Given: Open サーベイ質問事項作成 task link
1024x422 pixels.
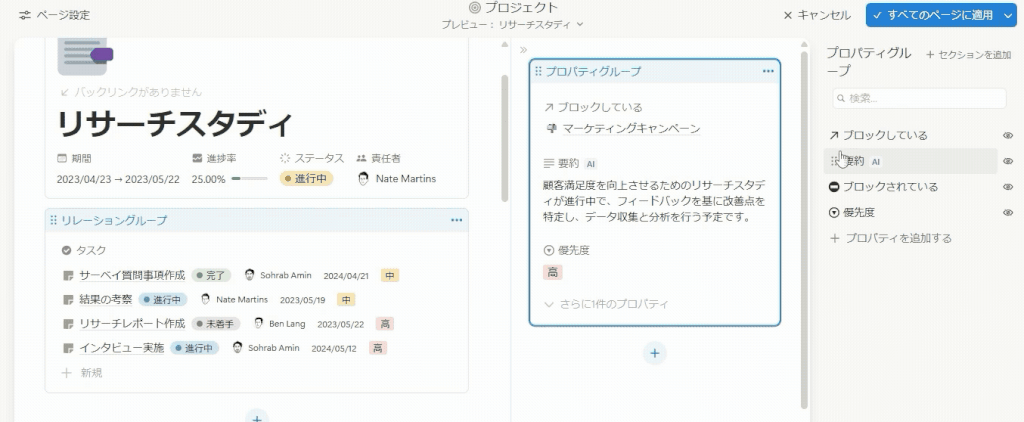Looking at the screenshot, I should 132,275.
